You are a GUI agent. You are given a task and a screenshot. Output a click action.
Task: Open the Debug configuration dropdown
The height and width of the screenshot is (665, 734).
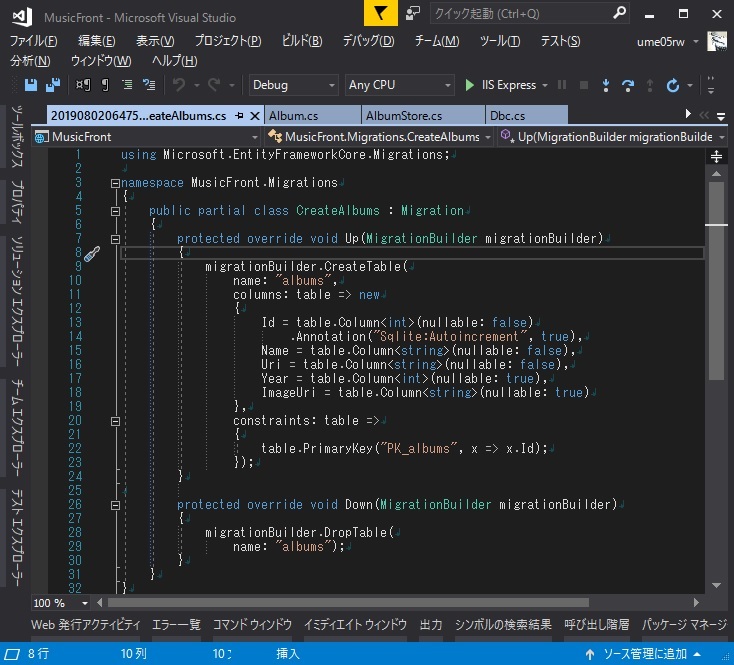pos(294,85)
